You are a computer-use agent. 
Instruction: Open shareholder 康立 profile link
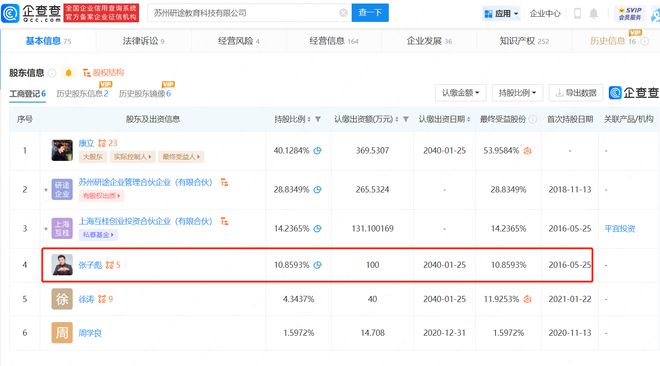86,143
